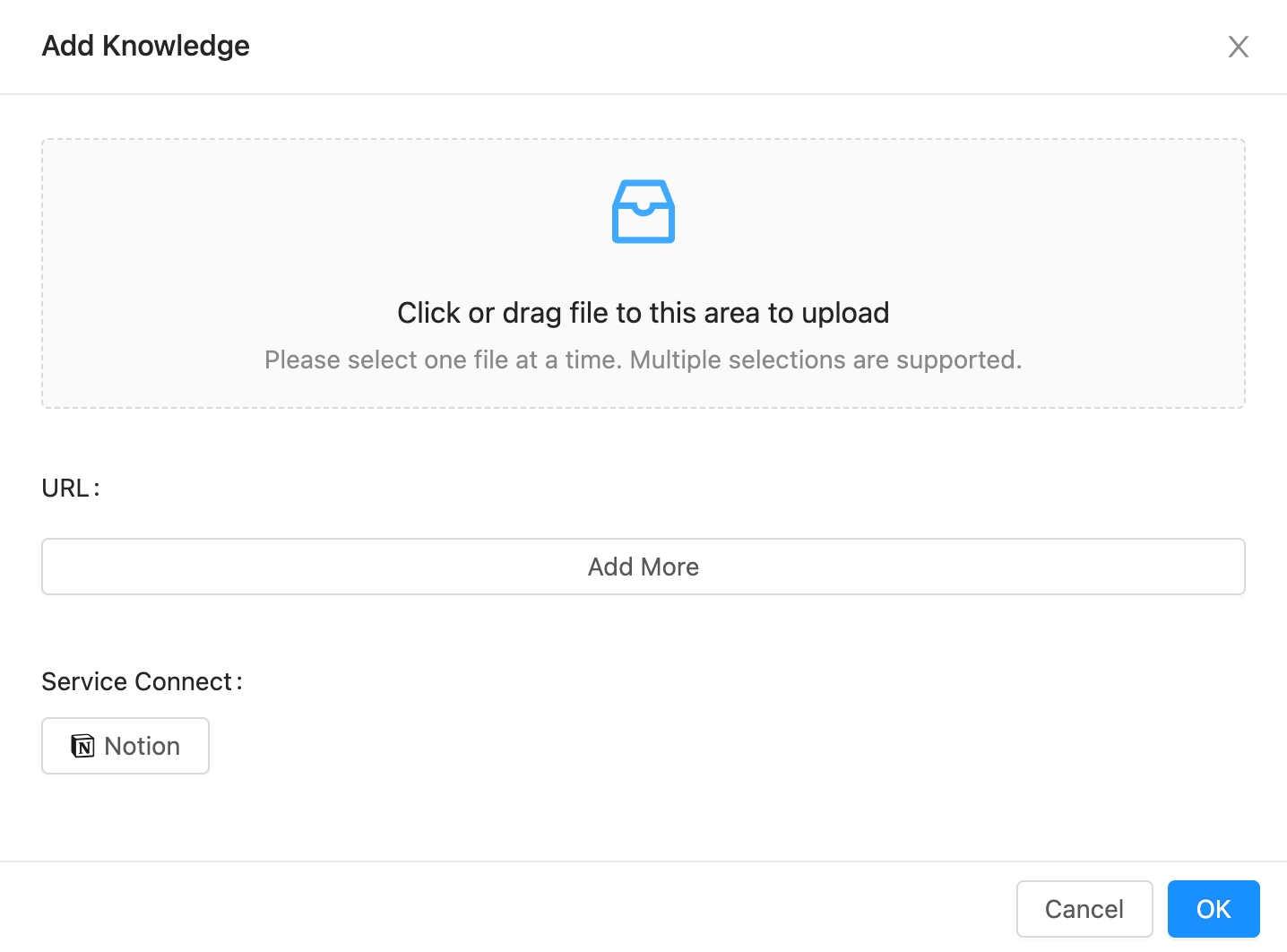
Task: Dismiss the dialog using the top-right X icon
Action: [1238, 47]
